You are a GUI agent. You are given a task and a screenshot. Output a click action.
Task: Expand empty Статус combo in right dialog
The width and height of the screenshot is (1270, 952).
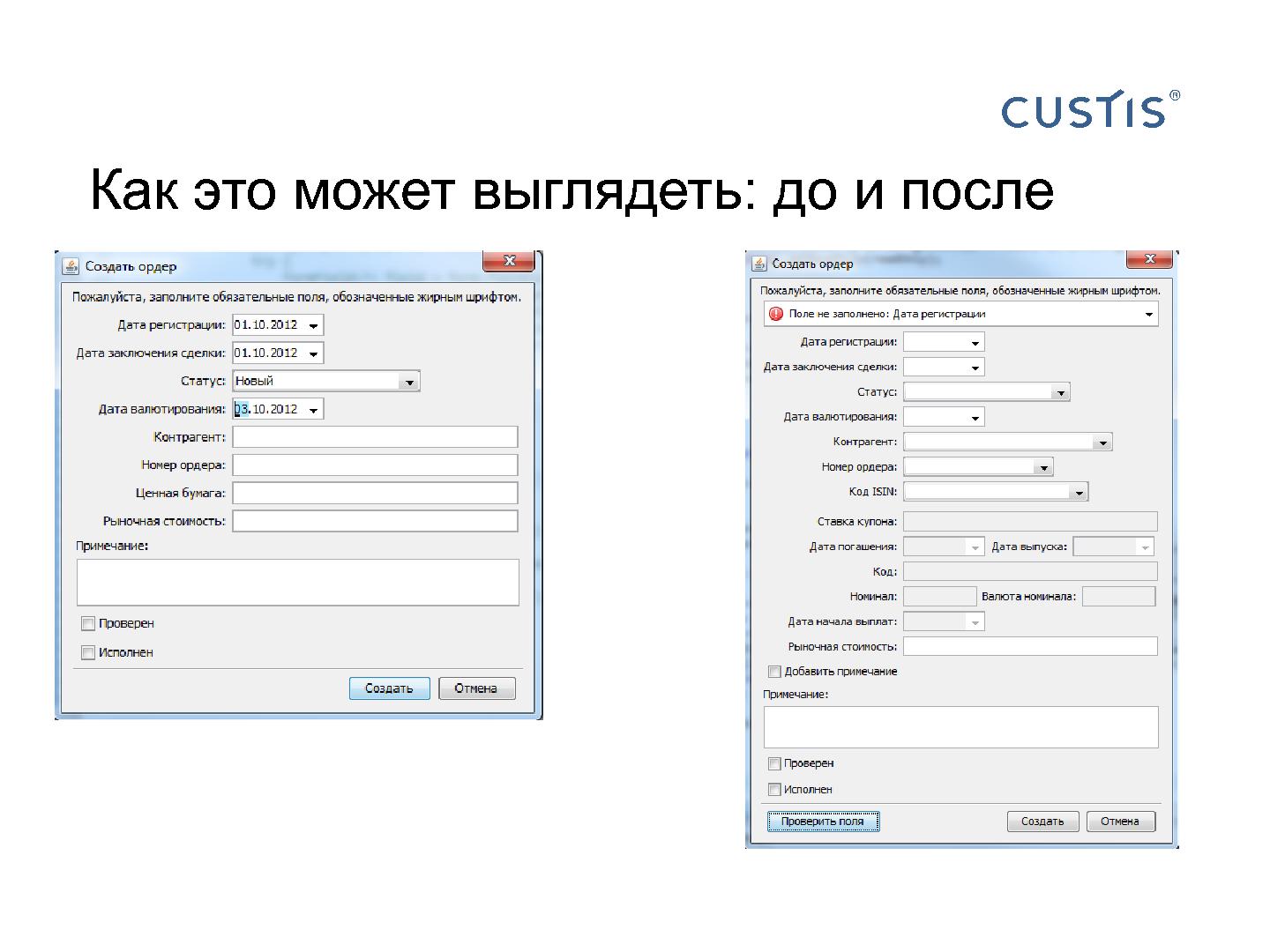pos(1060,392)
